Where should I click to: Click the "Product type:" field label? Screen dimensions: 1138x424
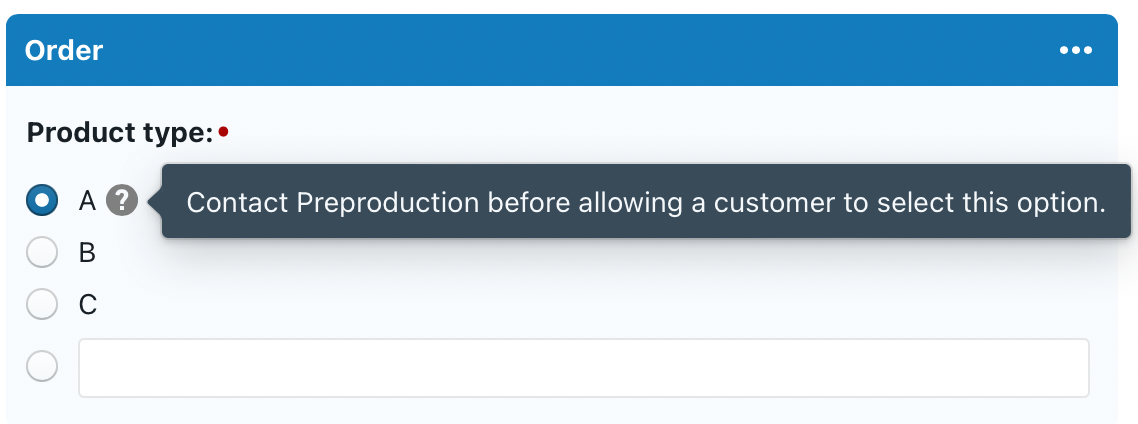coord(120,133)
